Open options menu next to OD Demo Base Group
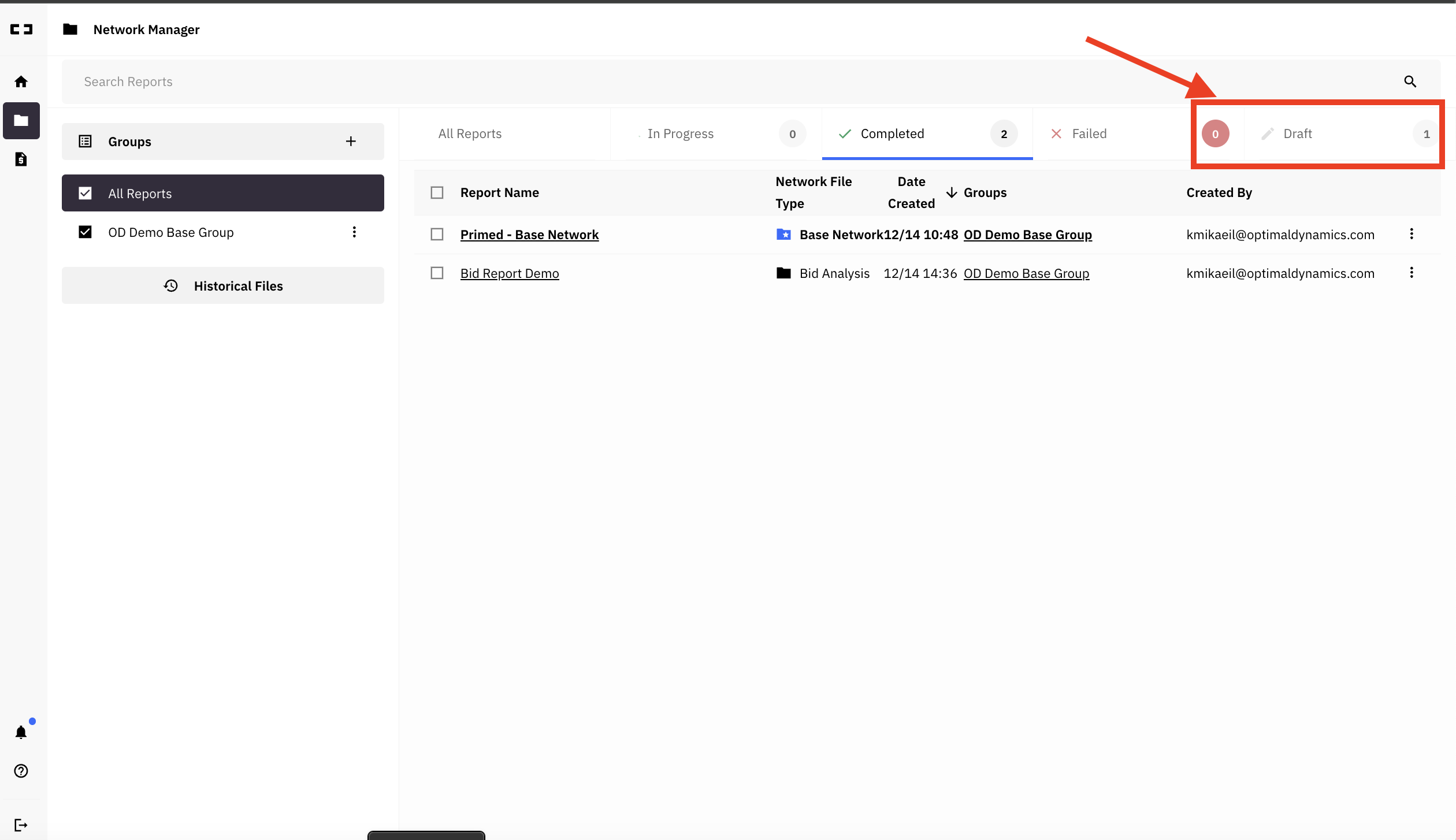The height and width of the screenshot is (840, 1456). click(354, 232)
